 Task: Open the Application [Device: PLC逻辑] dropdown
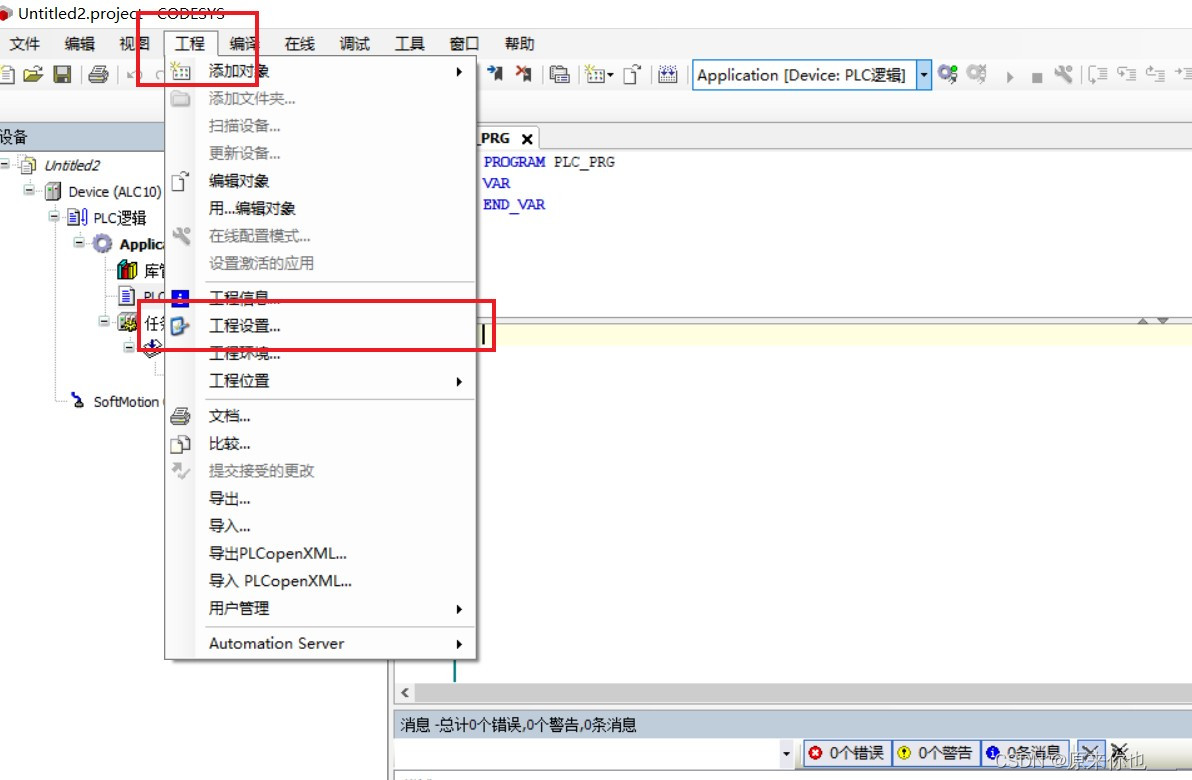click(x=923, y=74)
